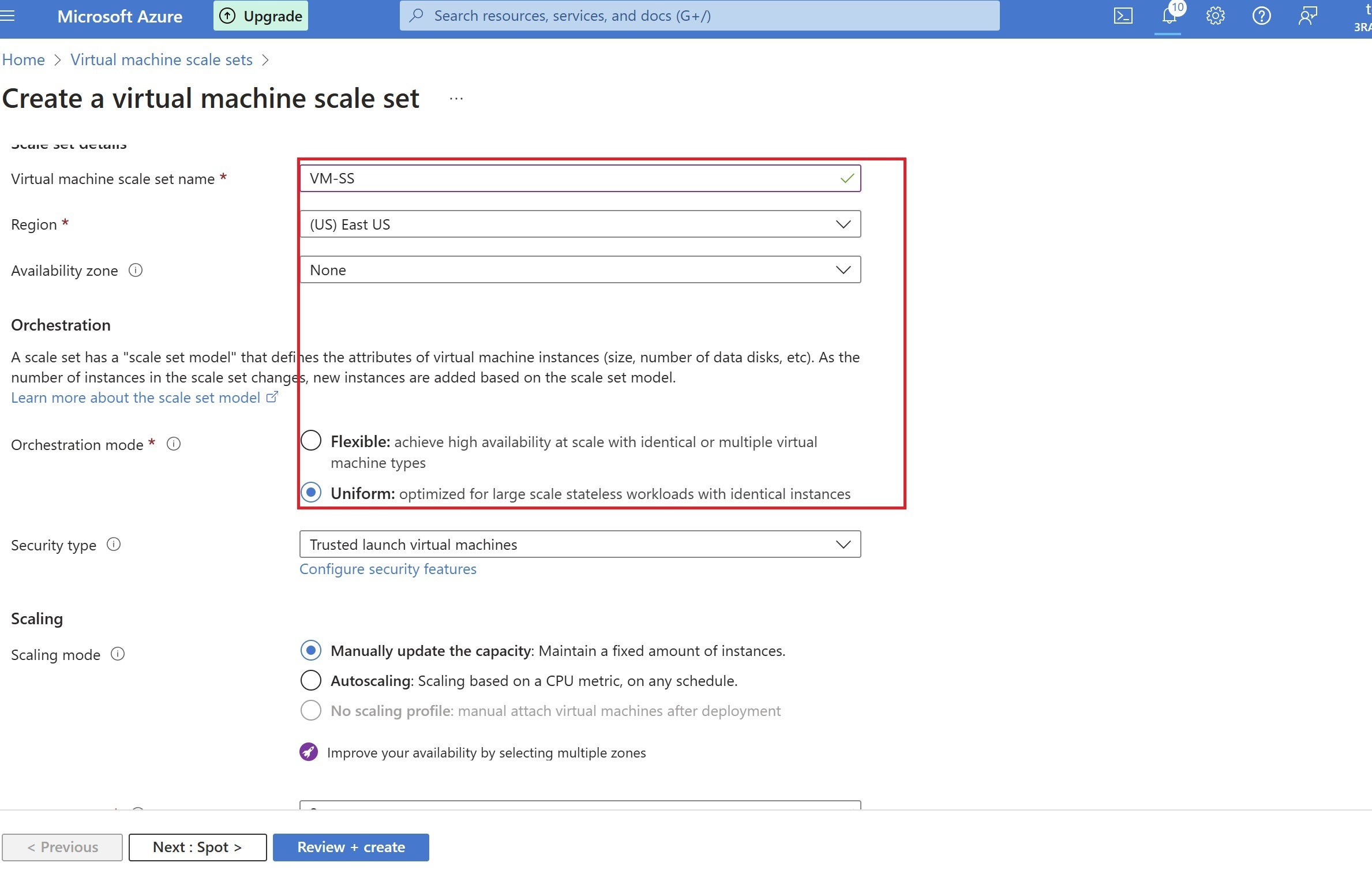Expand Availability zone dropdown

[x=579, y=269]
